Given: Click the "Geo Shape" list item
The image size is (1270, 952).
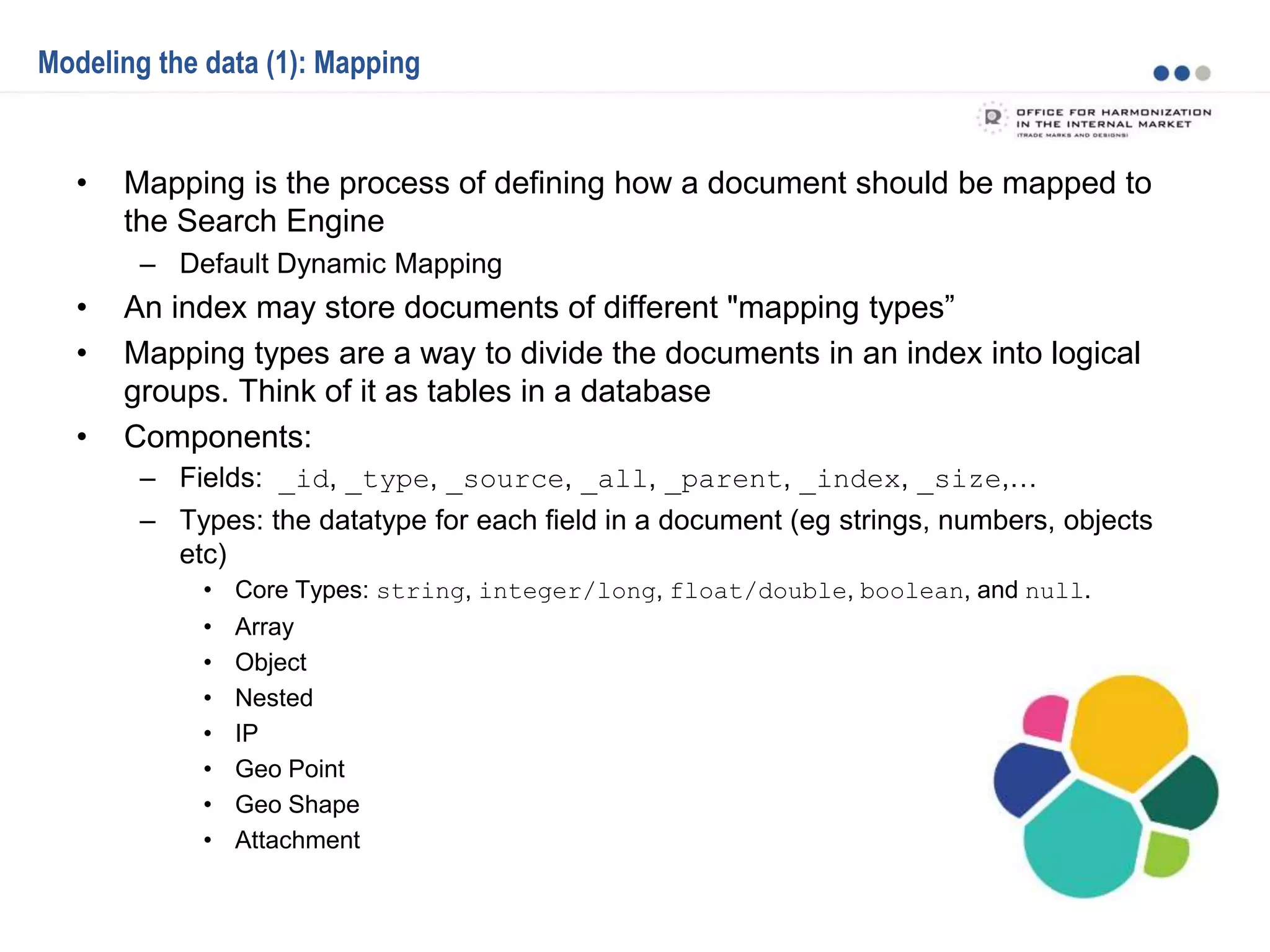Looking at the screenshot, I should 297,804.
